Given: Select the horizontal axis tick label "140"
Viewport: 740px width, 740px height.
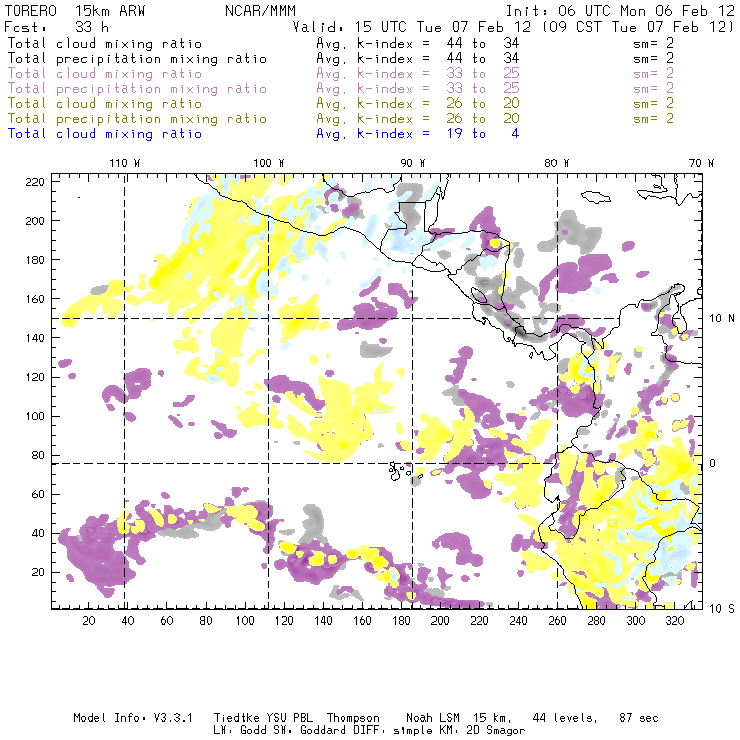Looking at the screenshot, I should (323, 621).
